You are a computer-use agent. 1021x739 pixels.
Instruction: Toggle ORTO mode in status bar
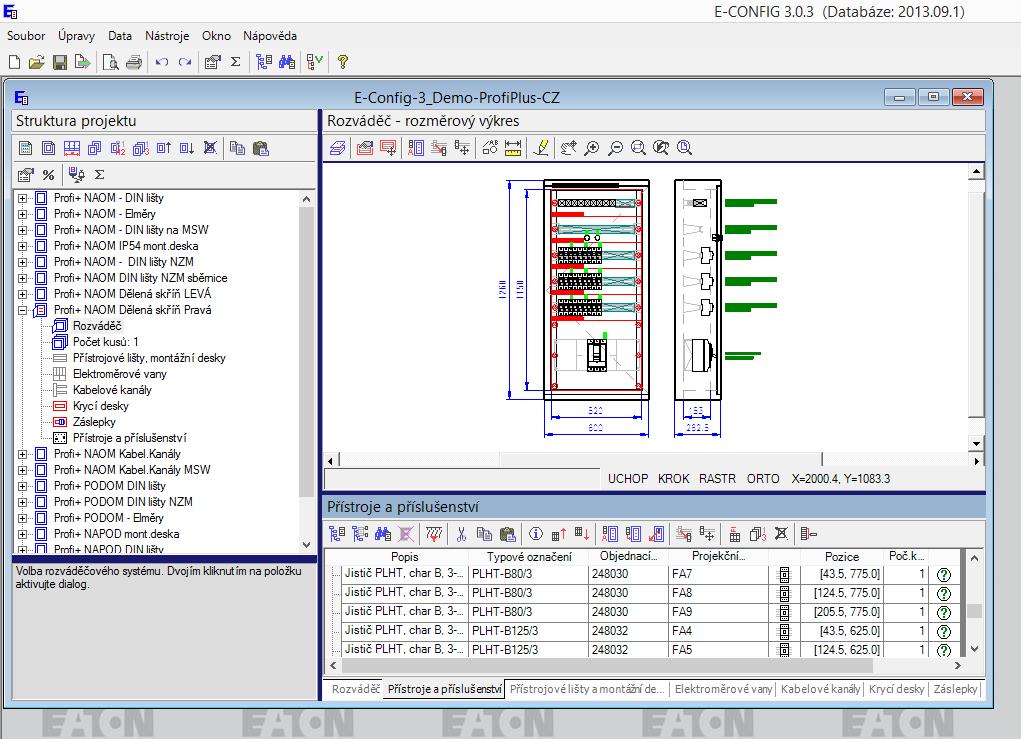point(763,479)
